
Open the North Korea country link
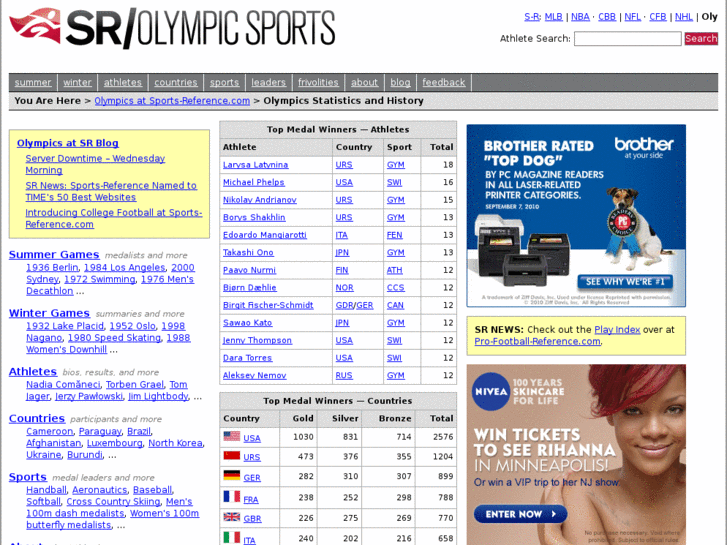[x=175, y=443]
